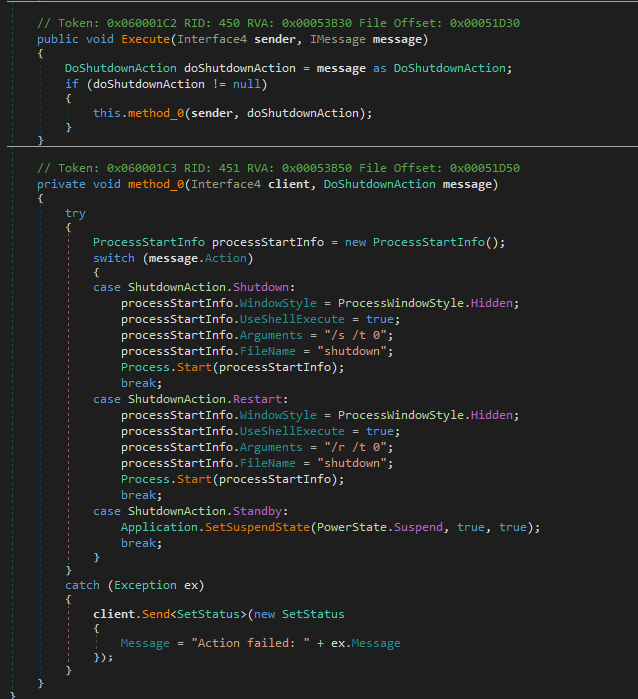Click the Exception type in the catch clause

point(145,585)
